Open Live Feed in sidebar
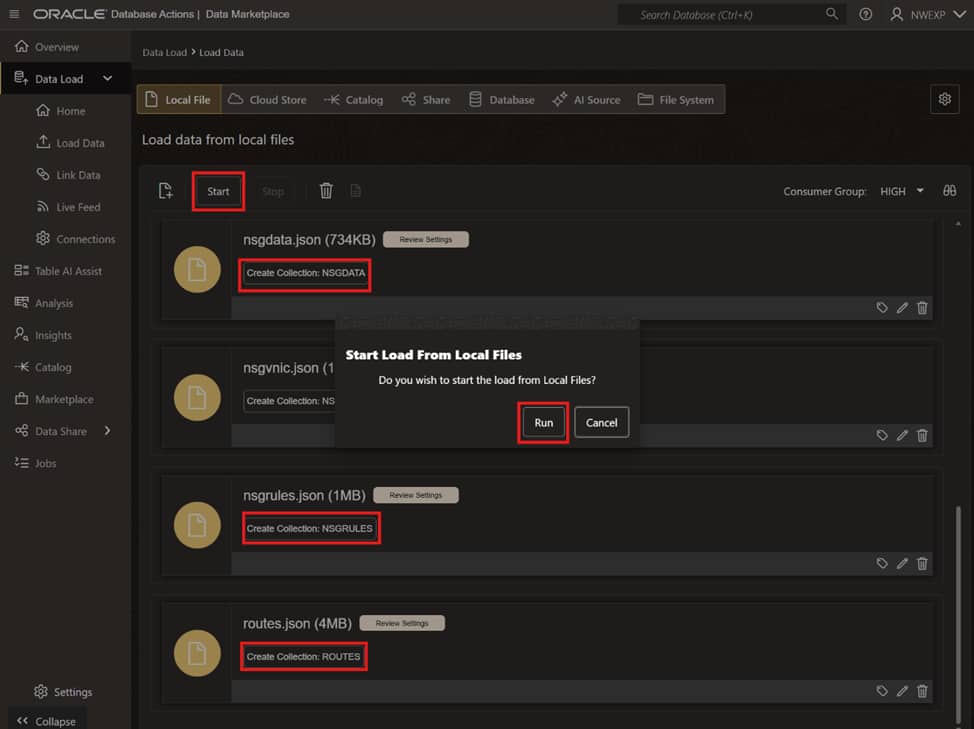 pyautogui.click(x=68, y=207)
